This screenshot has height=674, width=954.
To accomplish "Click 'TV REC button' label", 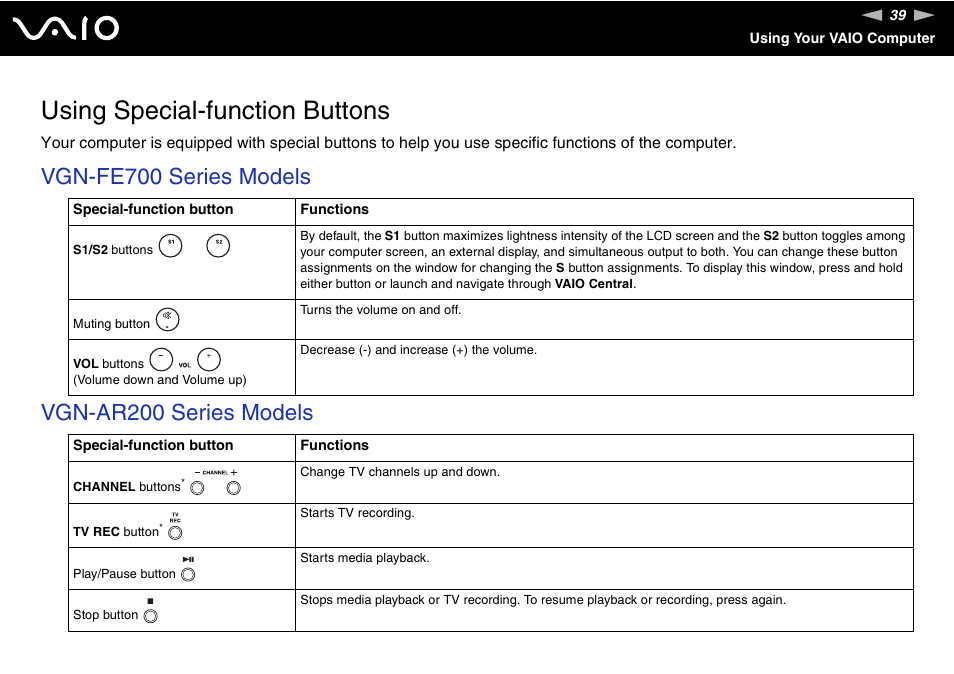I will coord(116,532).
